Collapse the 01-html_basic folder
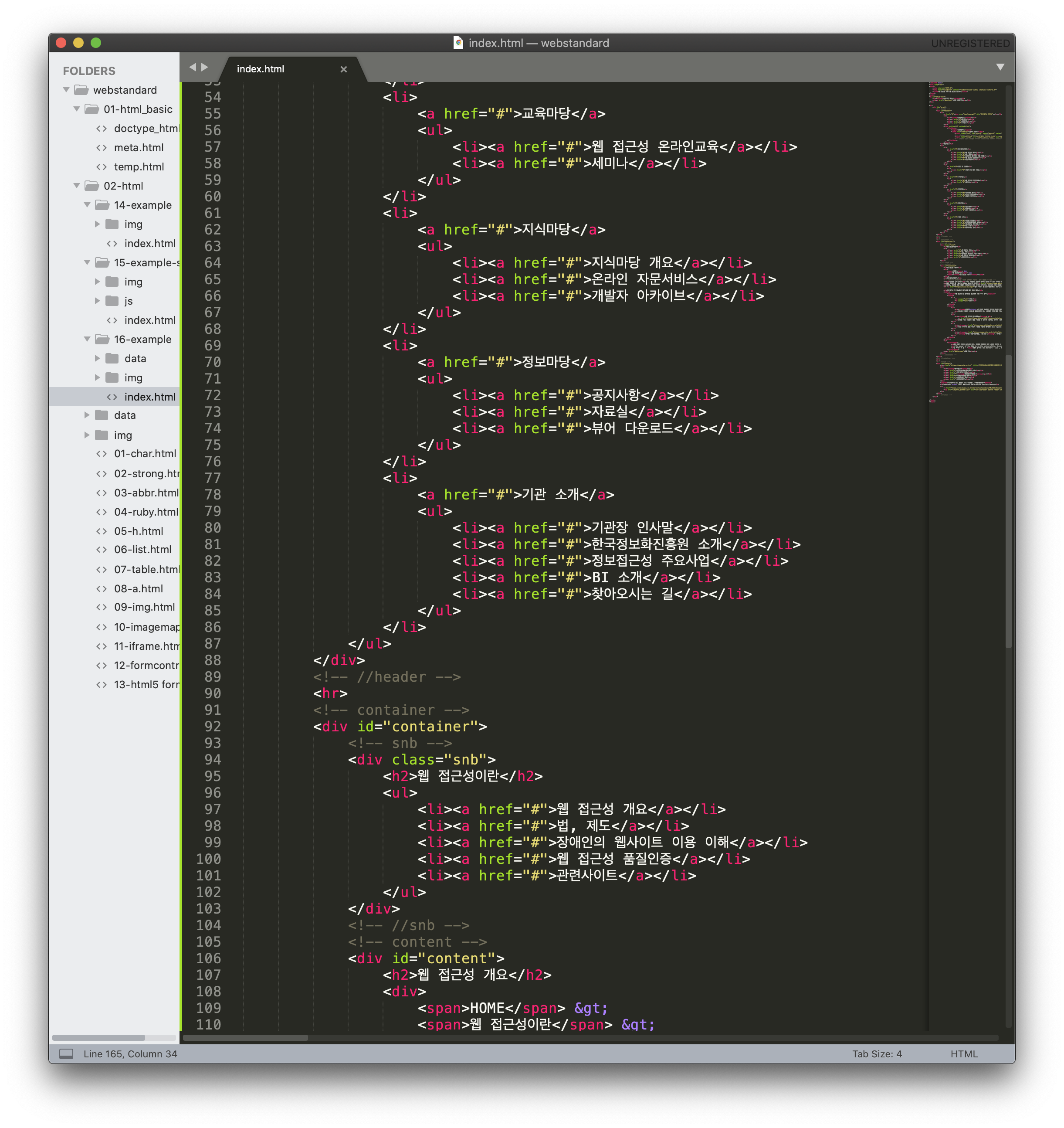The image size is (1064, 1128). [x=77, y=109]
